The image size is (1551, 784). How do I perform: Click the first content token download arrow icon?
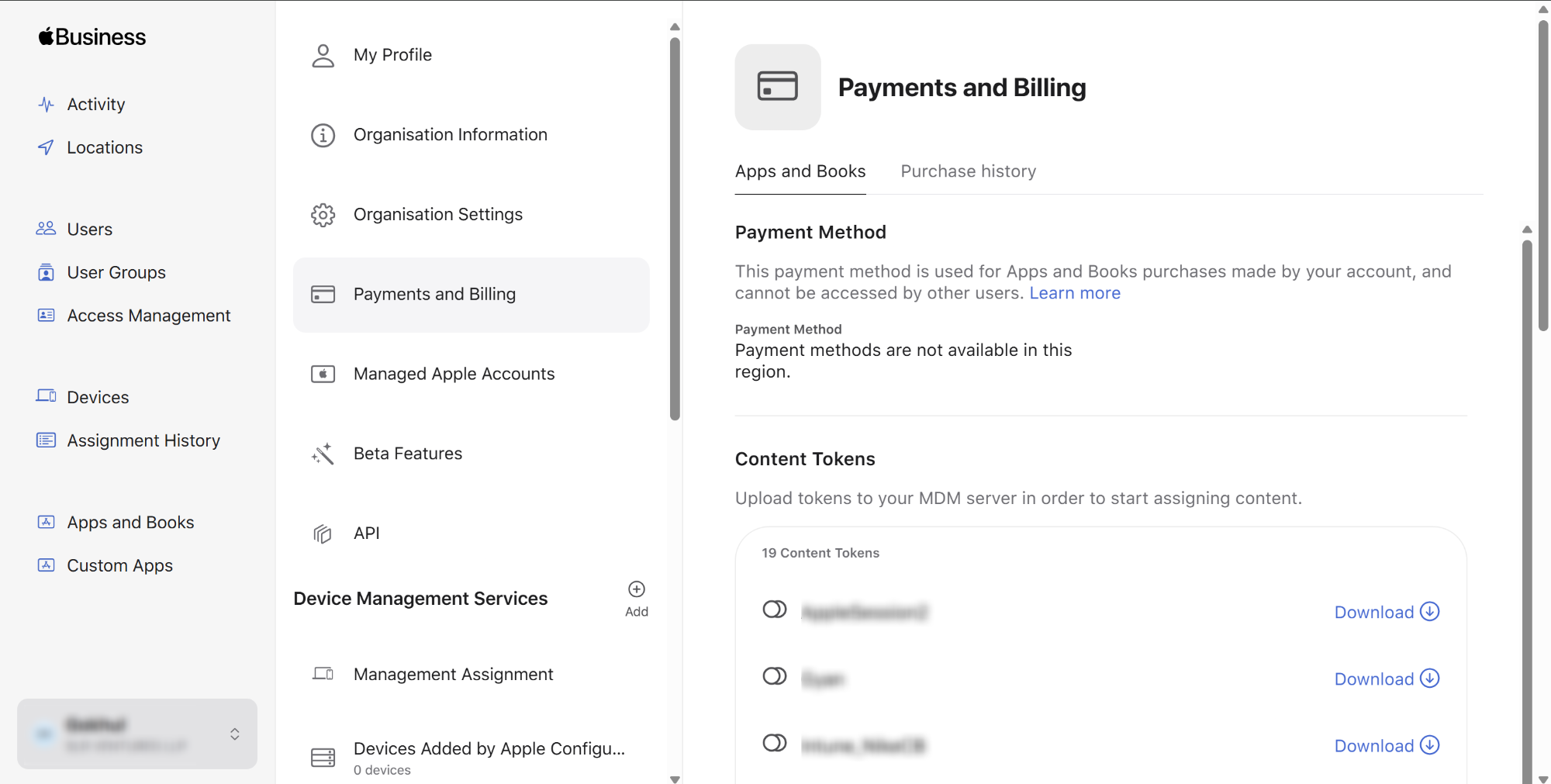pos(1430,611)
